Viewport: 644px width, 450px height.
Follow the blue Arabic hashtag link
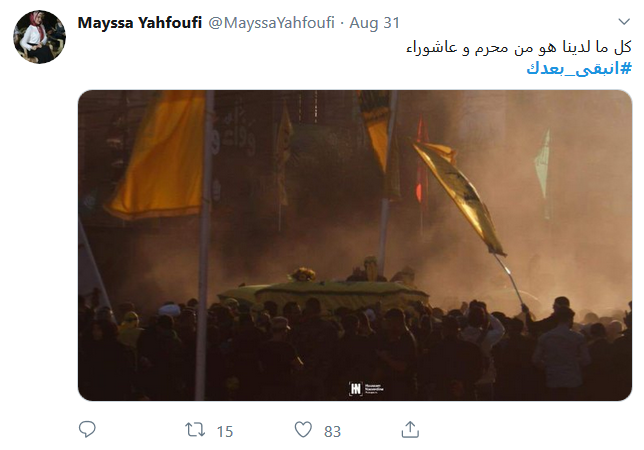point(579,69)
